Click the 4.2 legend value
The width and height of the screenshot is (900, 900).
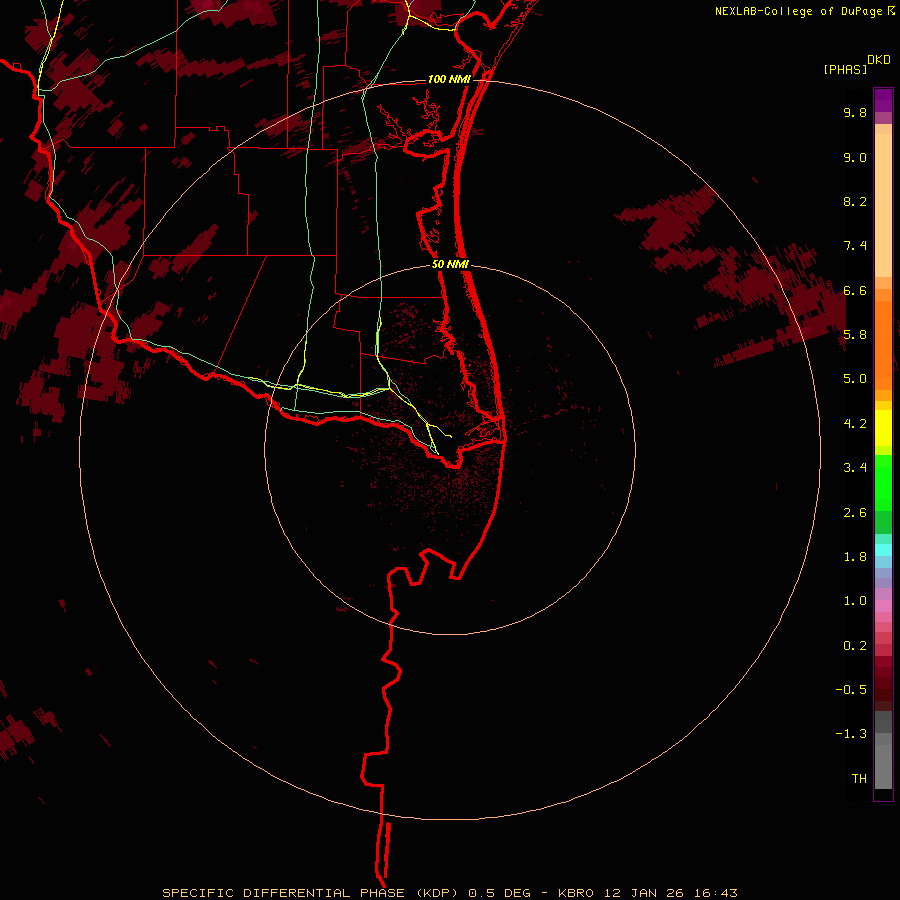click(855, 424)
